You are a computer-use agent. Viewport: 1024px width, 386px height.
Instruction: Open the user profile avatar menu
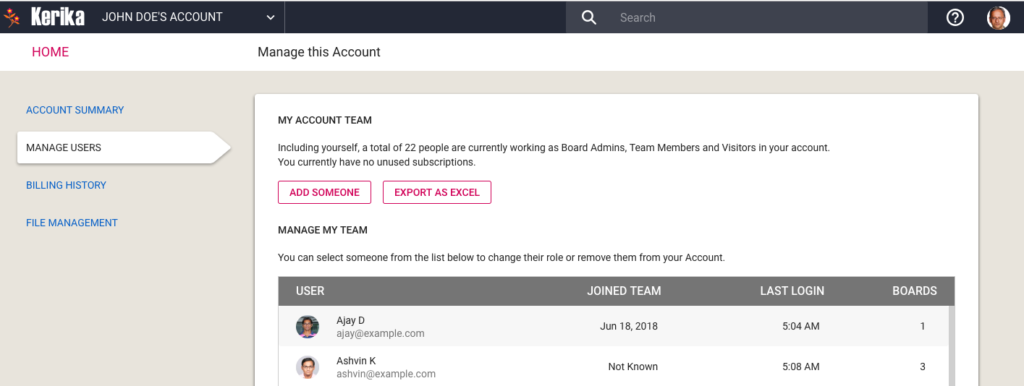(x=998, y=18)
